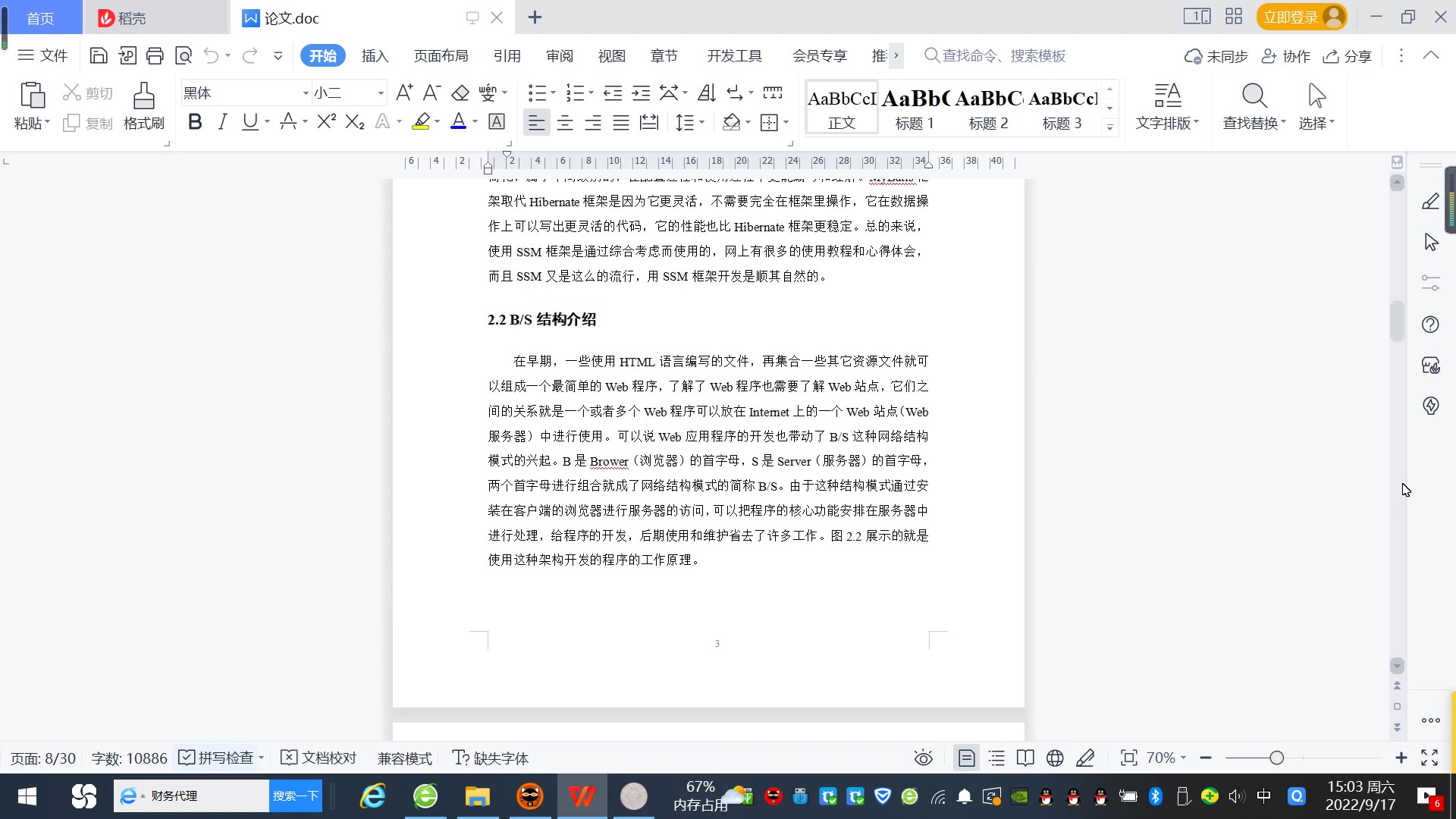Click the Paste clipboard icon
Screen dimensions: 1456x819
[32, 96]
